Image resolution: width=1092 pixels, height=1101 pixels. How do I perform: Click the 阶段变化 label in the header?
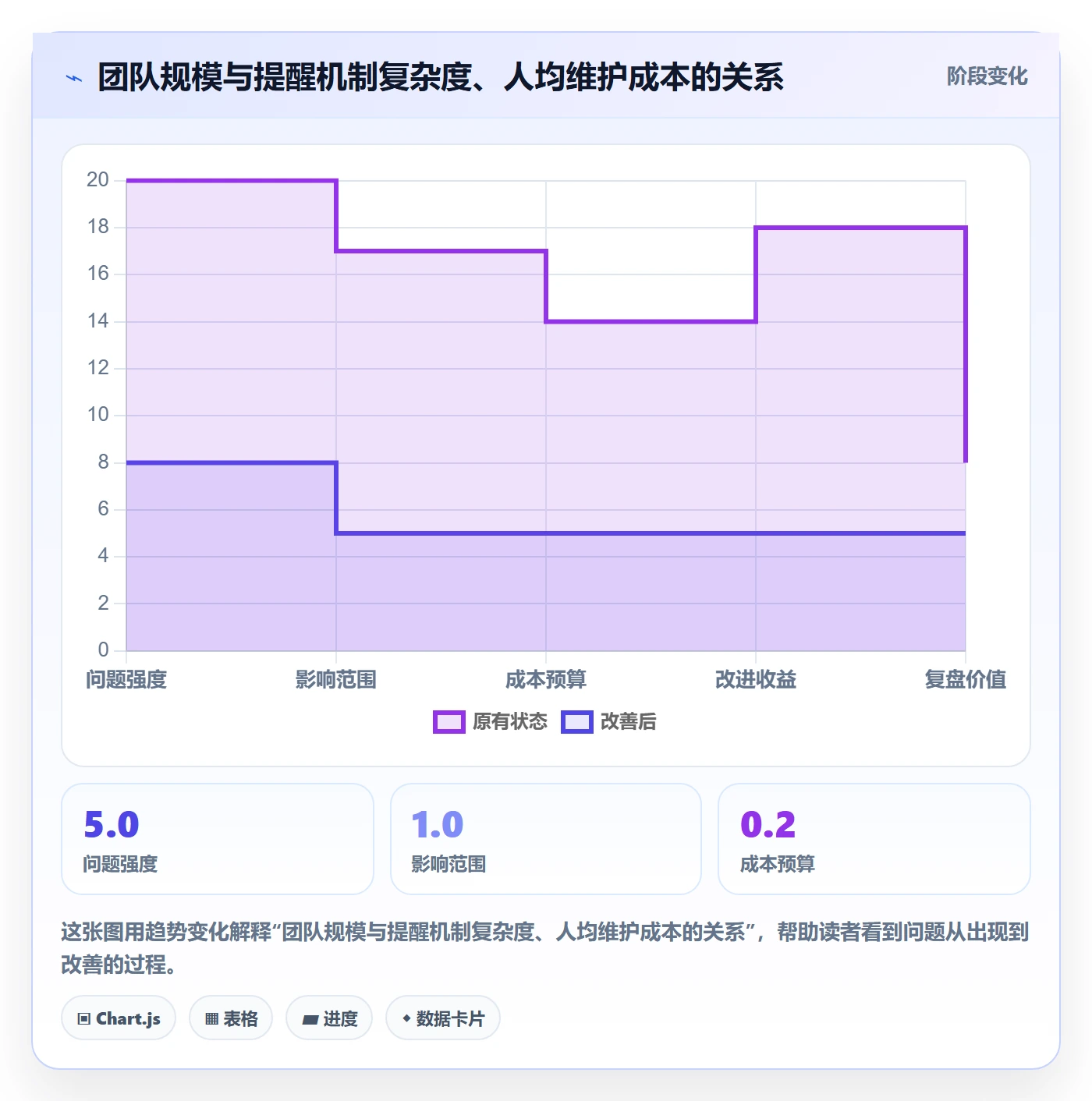click(x=987, y=76)
